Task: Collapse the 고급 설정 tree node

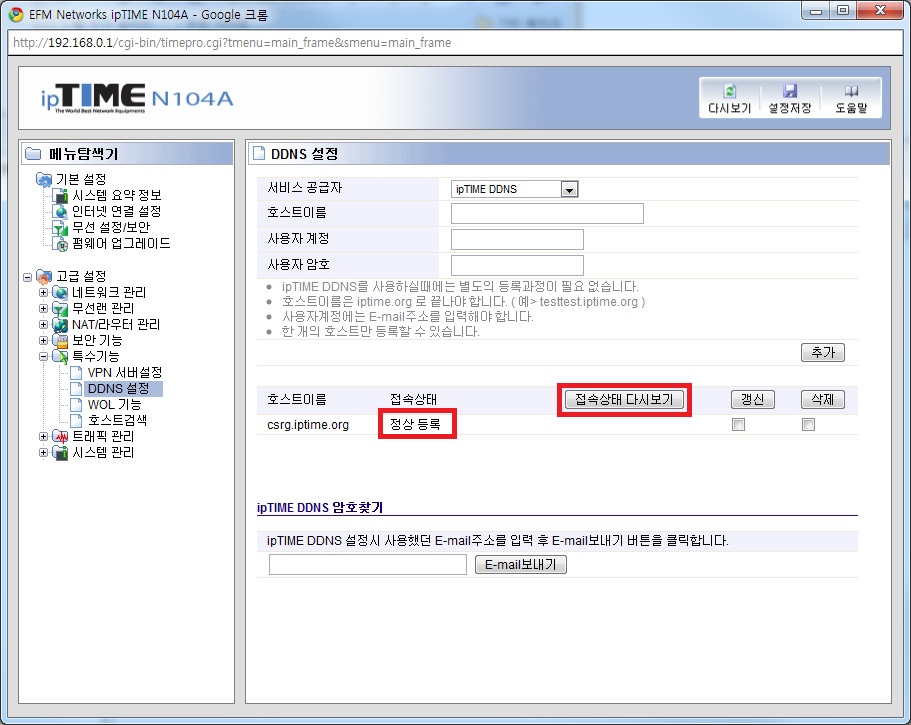Action: click(27, 277)
